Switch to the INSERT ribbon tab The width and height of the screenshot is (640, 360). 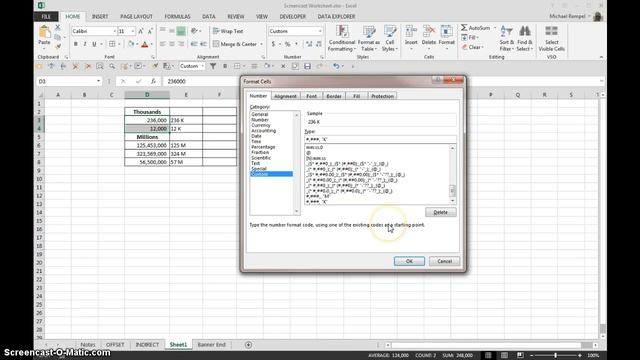point(100,17)
